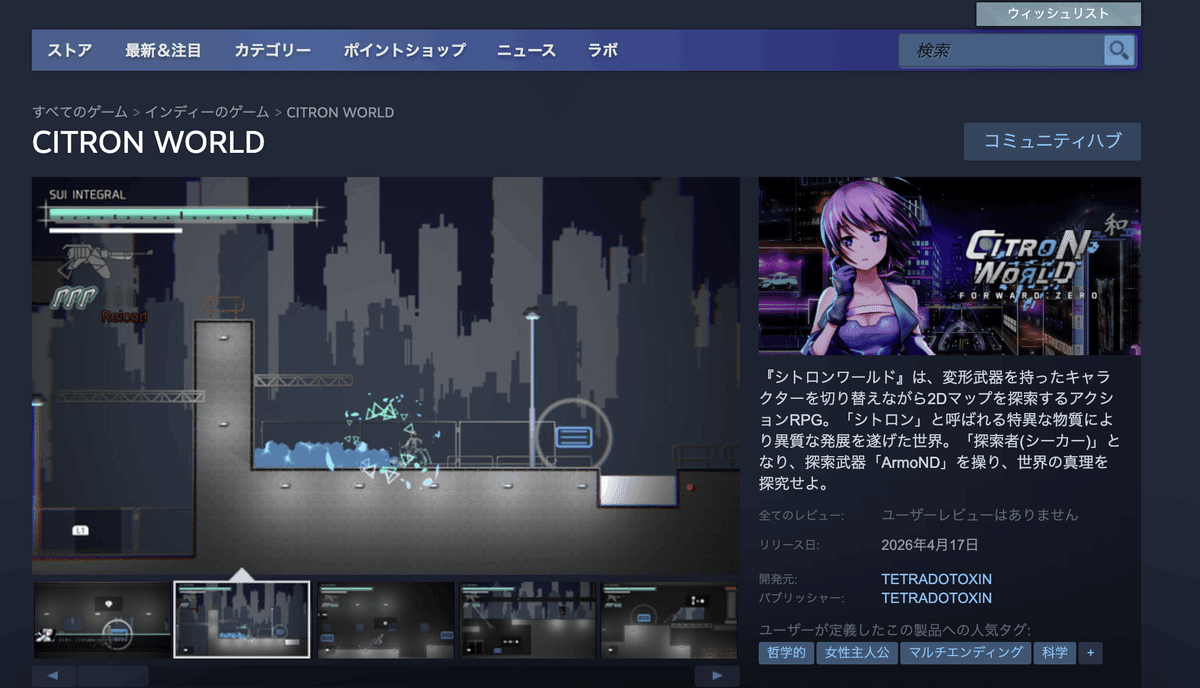Select the 女性主人公 tag

(855, 653)
